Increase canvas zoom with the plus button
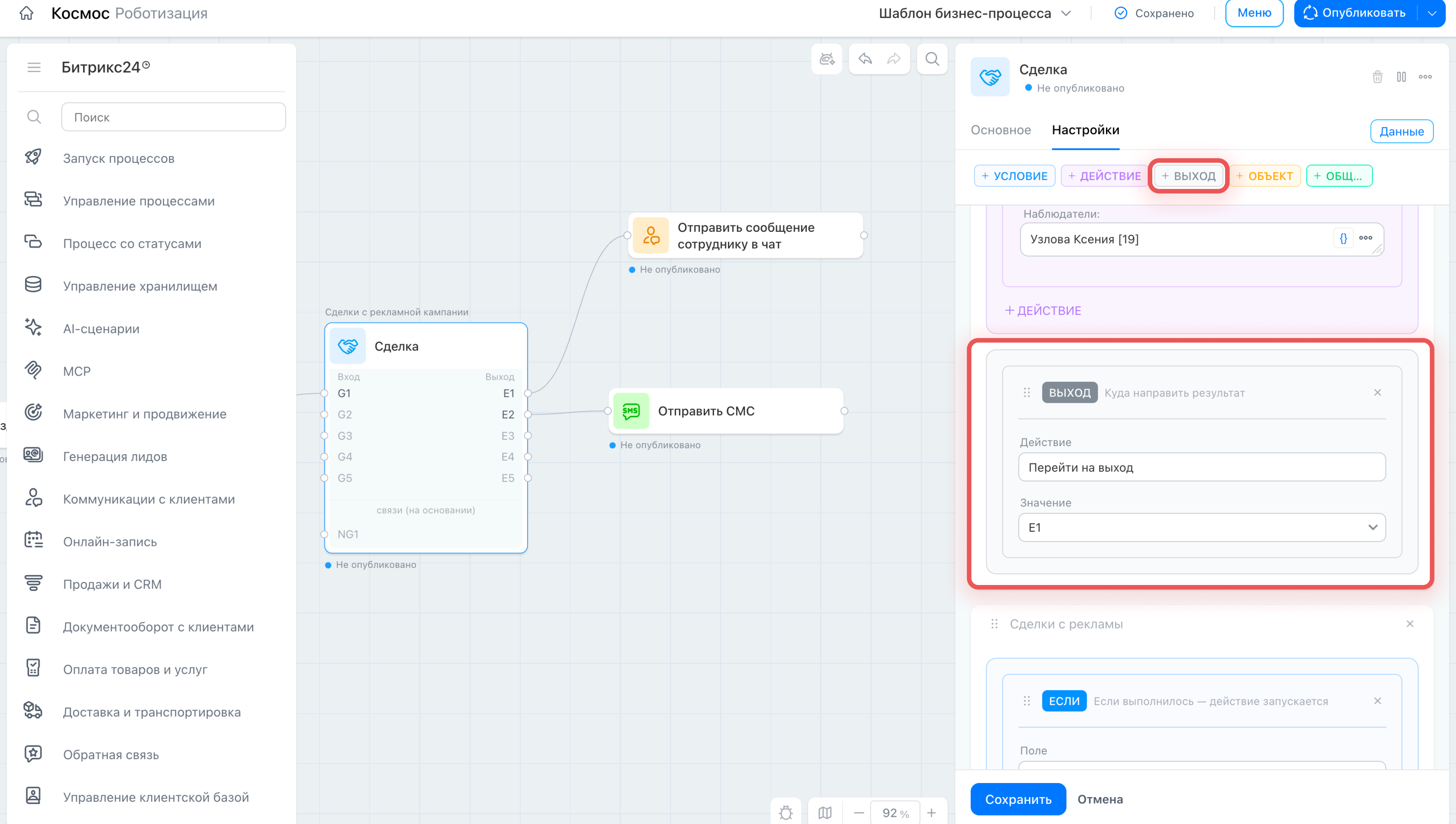Viewport: 1456px width, 824px height. [931, 813]
